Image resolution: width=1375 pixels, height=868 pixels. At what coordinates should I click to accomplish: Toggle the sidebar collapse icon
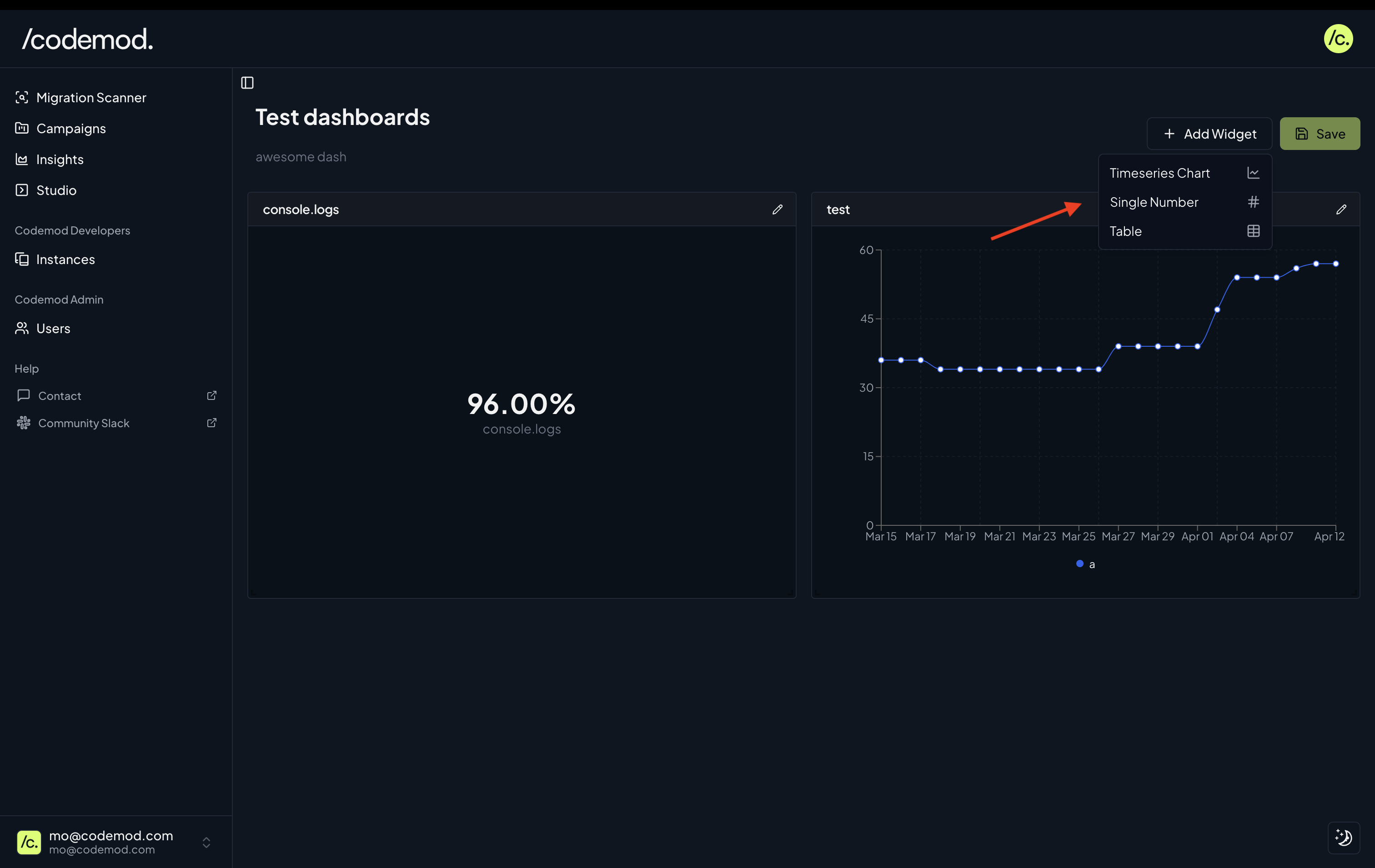pos(247,83)
